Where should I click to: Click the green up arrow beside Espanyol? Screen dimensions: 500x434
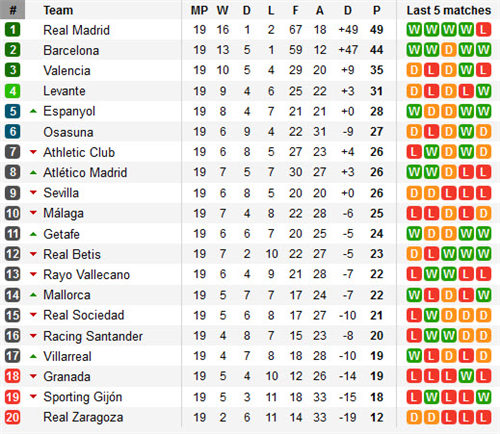coord(33,111)
